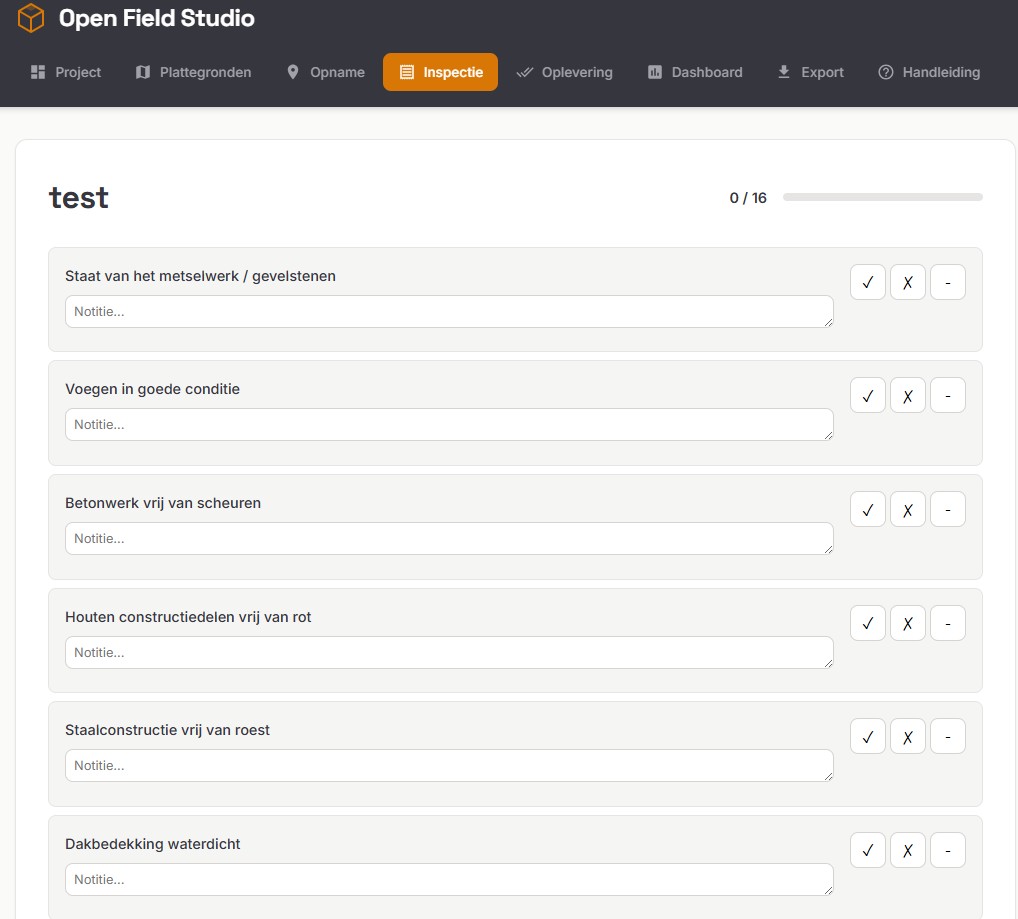
Task: Open the Project tab
Action: (65, 72)
